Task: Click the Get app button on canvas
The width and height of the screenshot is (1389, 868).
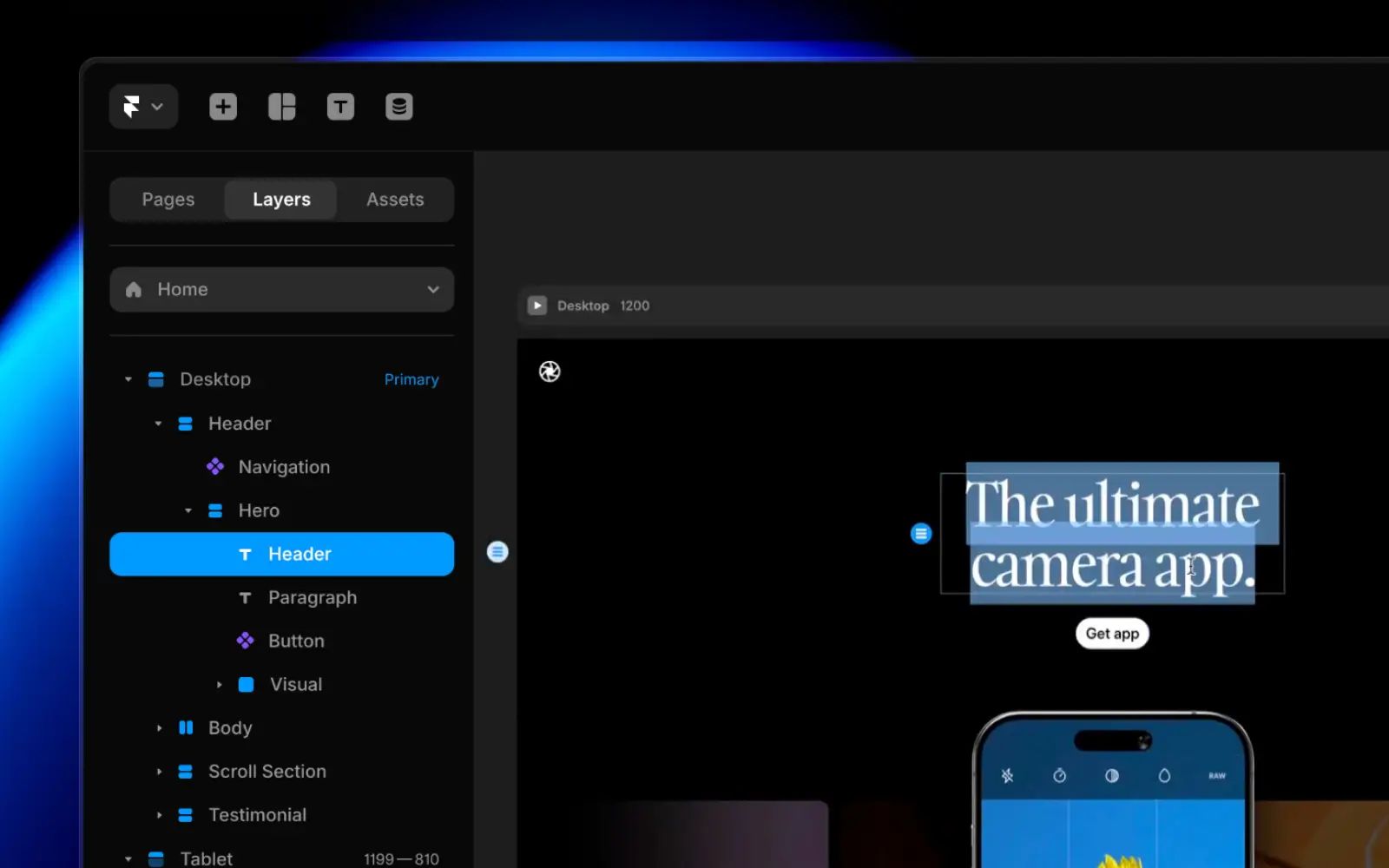Action: point(1112,634)
